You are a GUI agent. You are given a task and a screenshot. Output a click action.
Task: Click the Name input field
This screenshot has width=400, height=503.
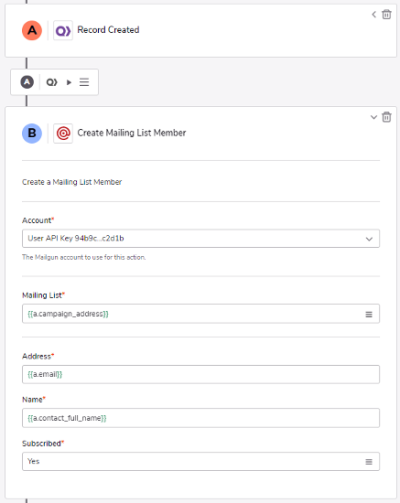pyautogui.click(x=201, y=418)
